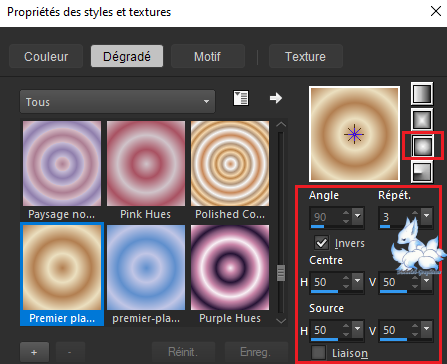The height and width of the screenshot is (364, 447).
Task: Switch to the Motif tab
Action: [208, 56]
